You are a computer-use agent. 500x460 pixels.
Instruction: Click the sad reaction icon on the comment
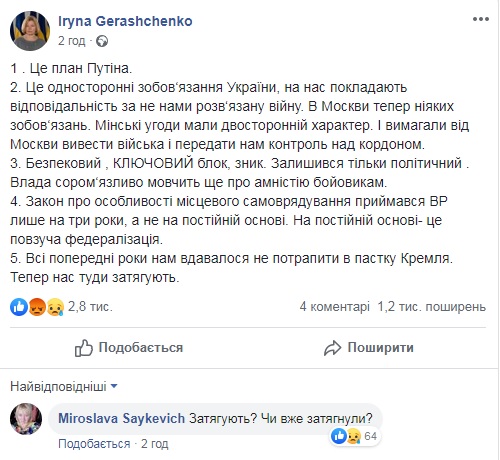(354, 436)
